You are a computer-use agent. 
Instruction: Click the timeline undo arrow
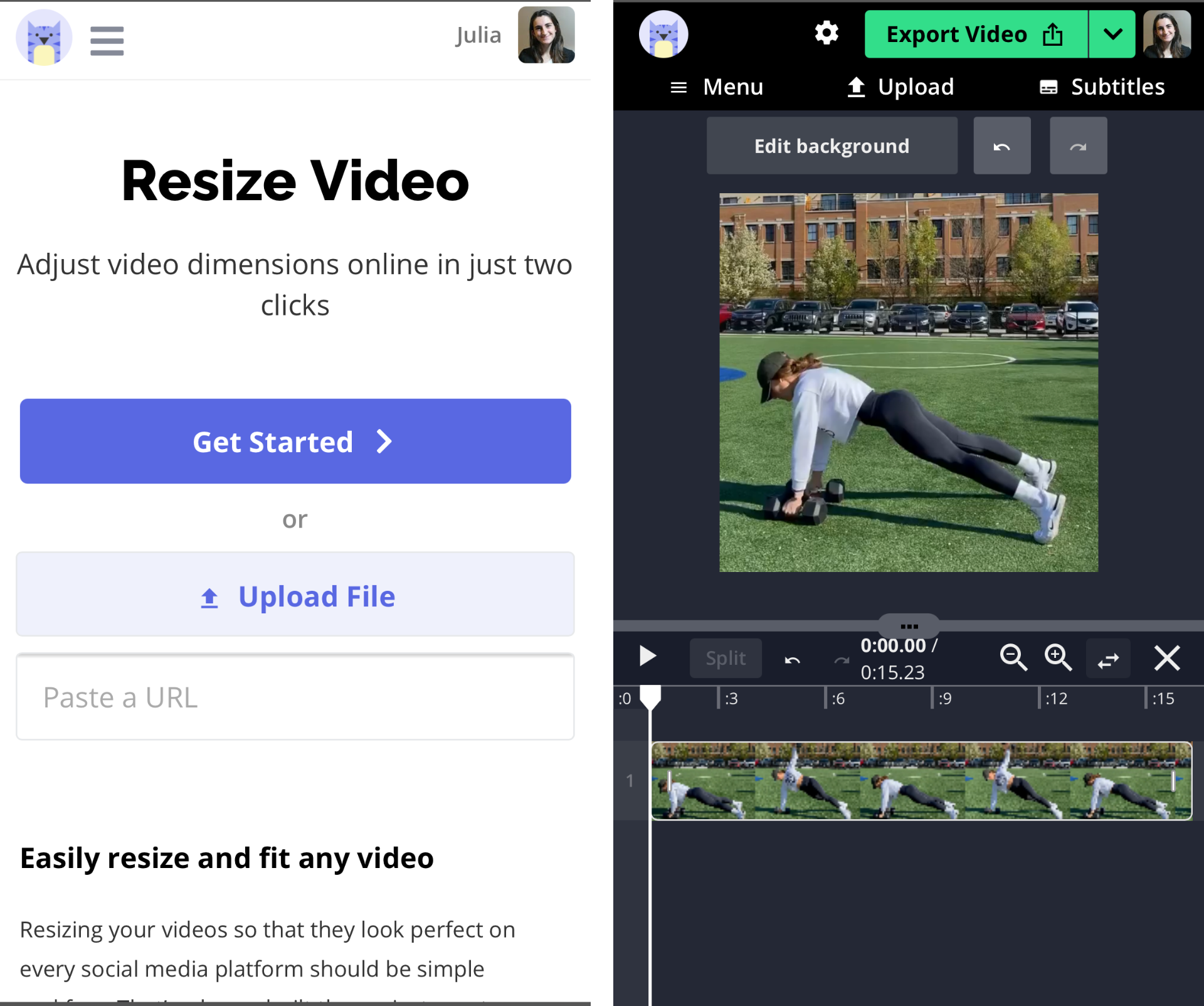point(792,659)
